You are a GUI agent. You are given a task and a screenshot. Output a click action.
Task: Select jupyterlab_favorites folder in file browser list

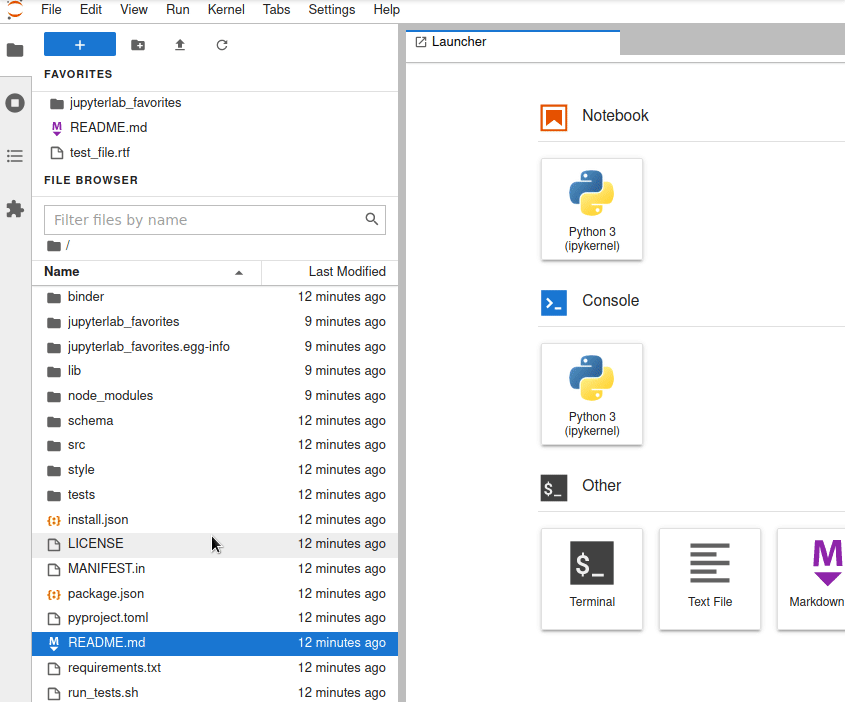[214, 322]
